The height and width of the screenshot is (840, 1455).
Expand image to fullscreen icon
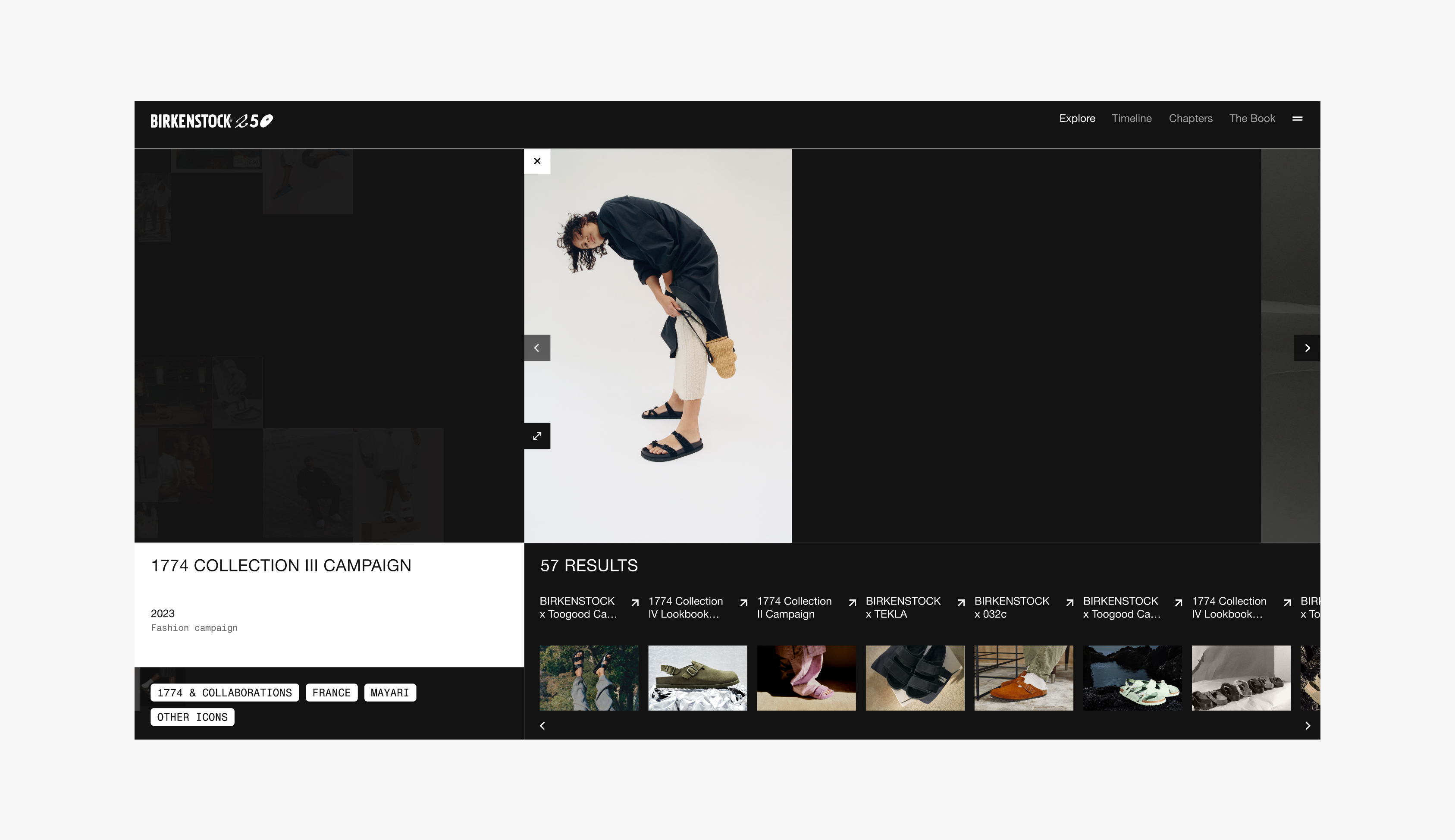(537, 436)
